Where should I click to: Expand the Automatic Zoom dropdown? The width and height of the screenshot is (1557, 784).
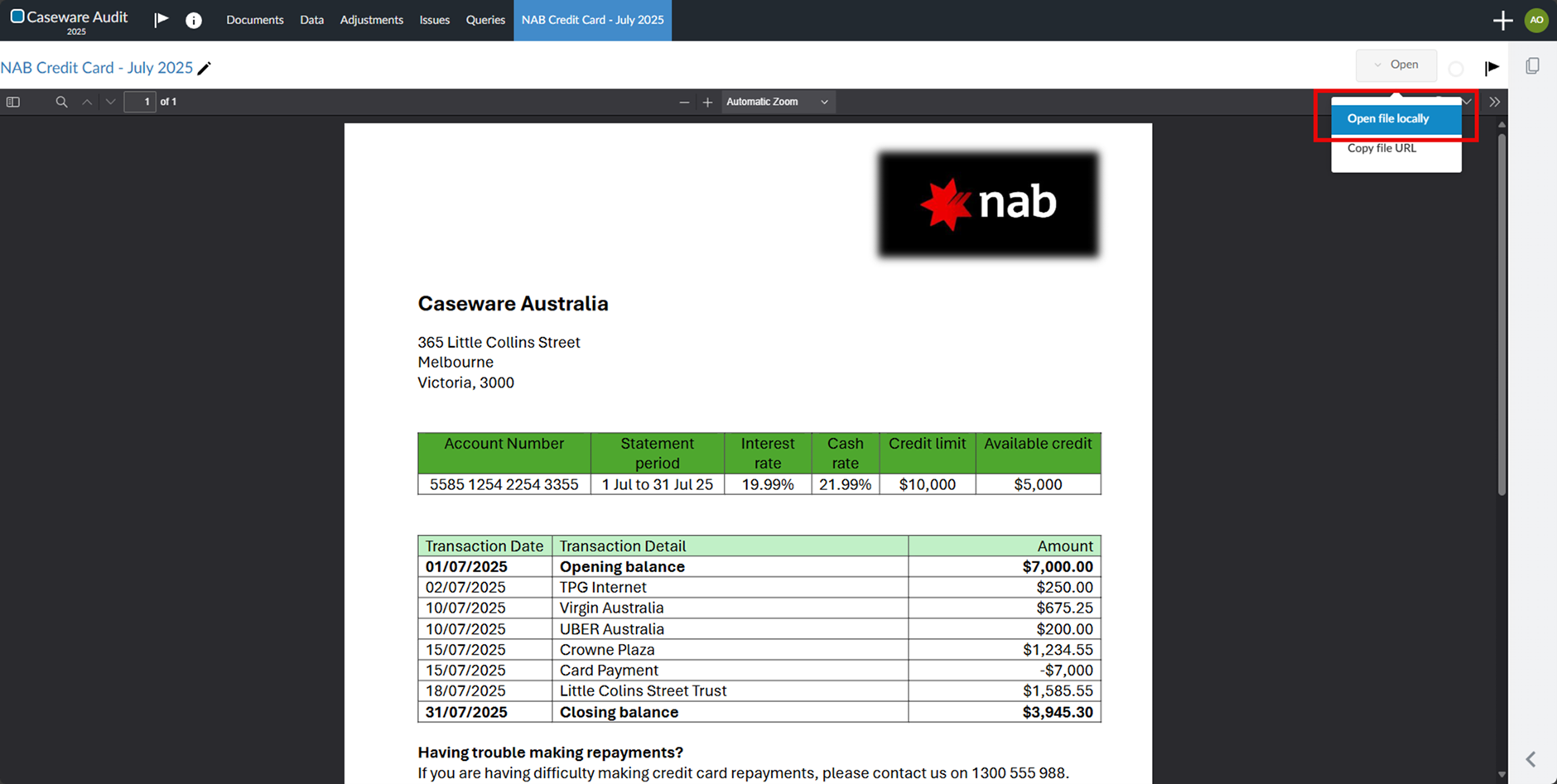pos(778,102)
